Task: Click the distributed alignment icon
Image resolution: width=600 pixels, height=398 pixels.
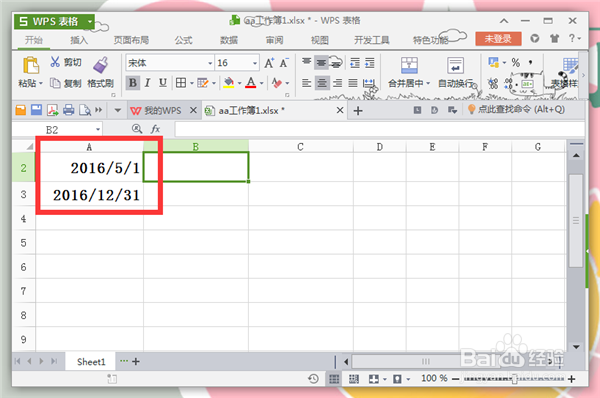Action: coord(368,83)
